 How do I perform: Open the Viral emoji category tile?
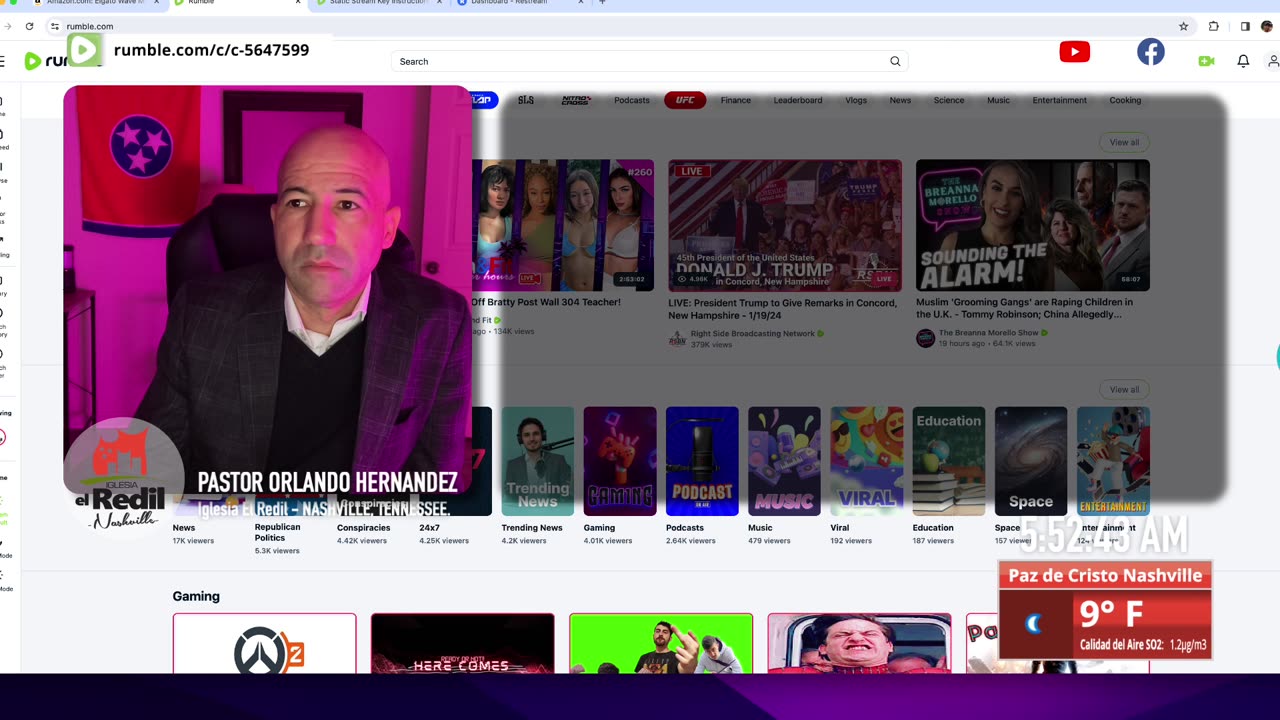tap(866, 461)
